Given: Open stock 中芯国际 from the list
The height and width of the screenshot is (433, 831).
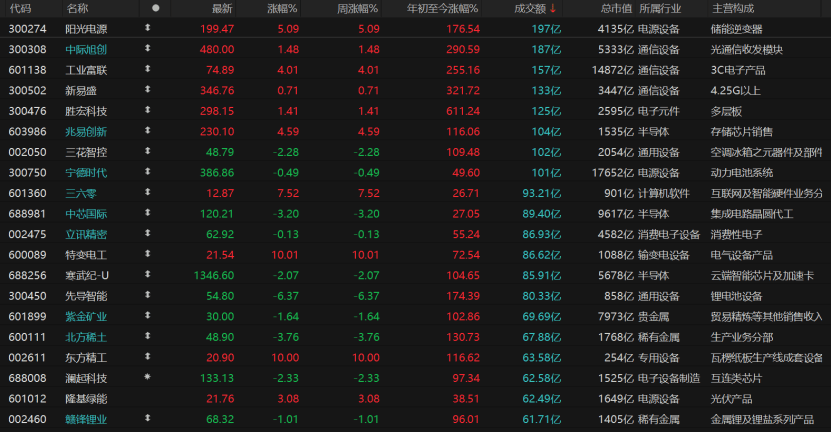Looking at the screenshot, I should (86, 213).
